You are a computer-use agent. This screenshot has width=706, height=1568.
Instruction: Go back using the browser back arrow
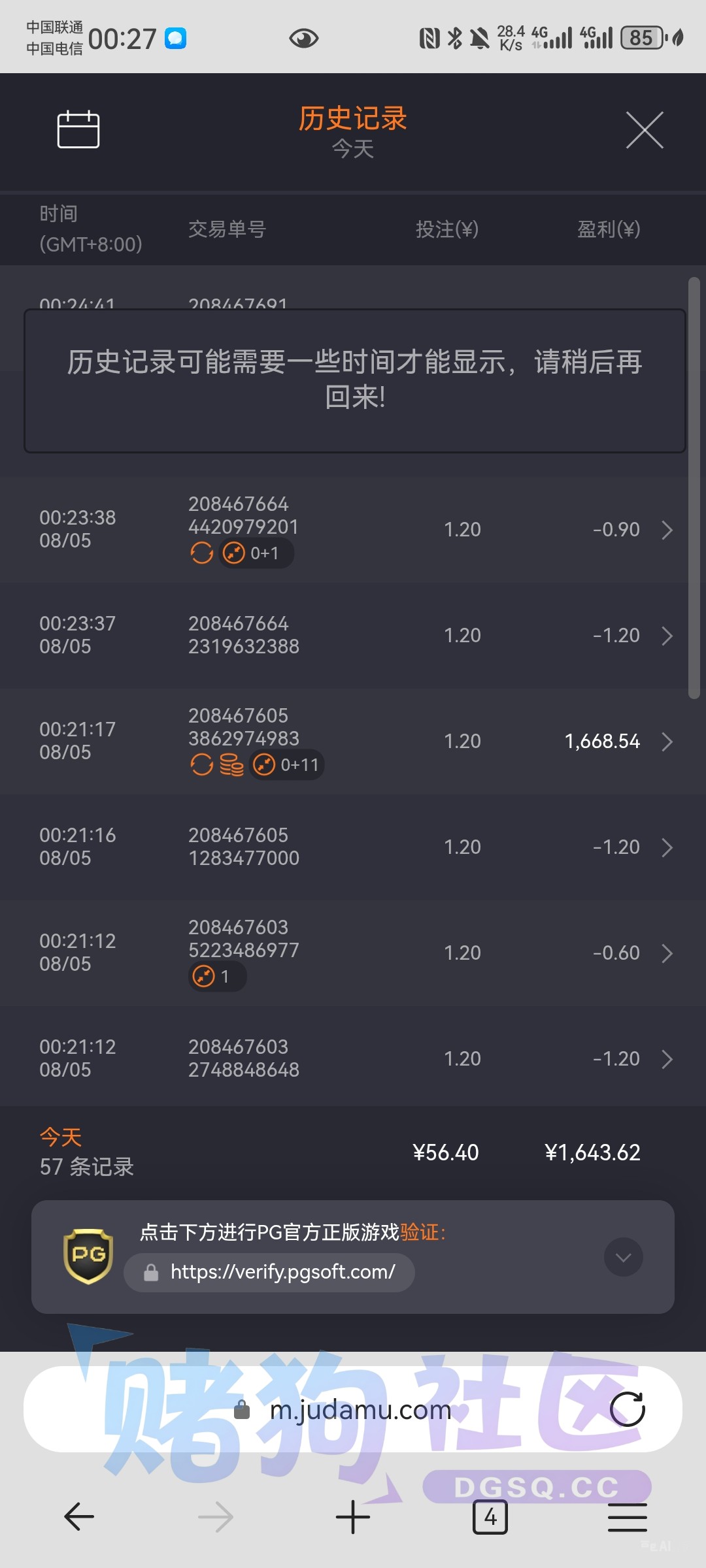pos(79,1516)
